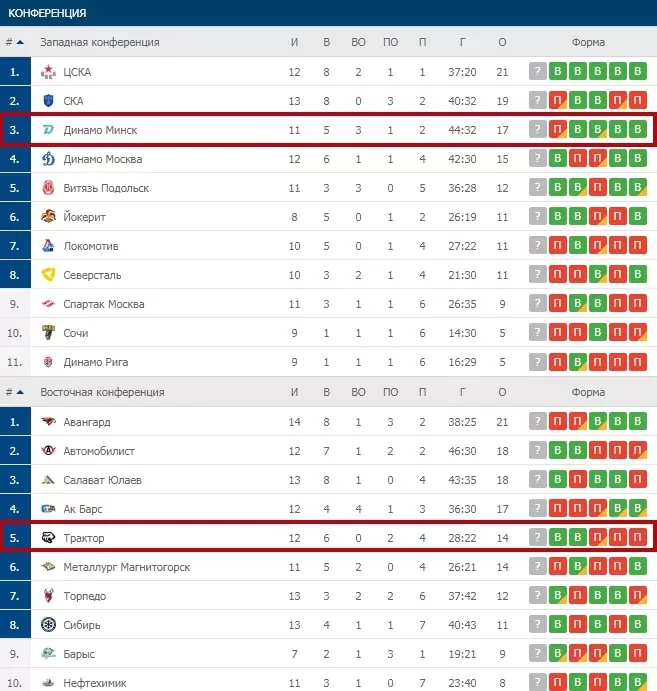Click the СКА shield logo
657x691 pixels.
48,101
